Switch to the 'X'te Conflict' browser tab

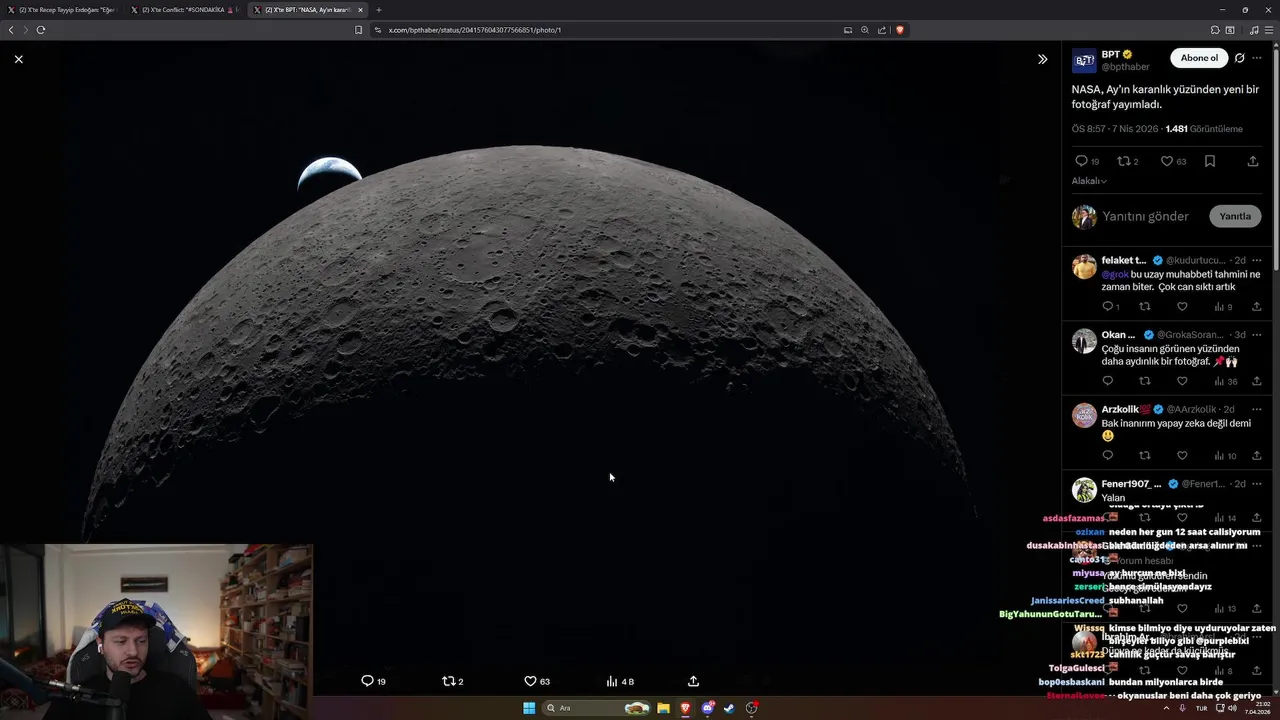[x=184, y=10]
